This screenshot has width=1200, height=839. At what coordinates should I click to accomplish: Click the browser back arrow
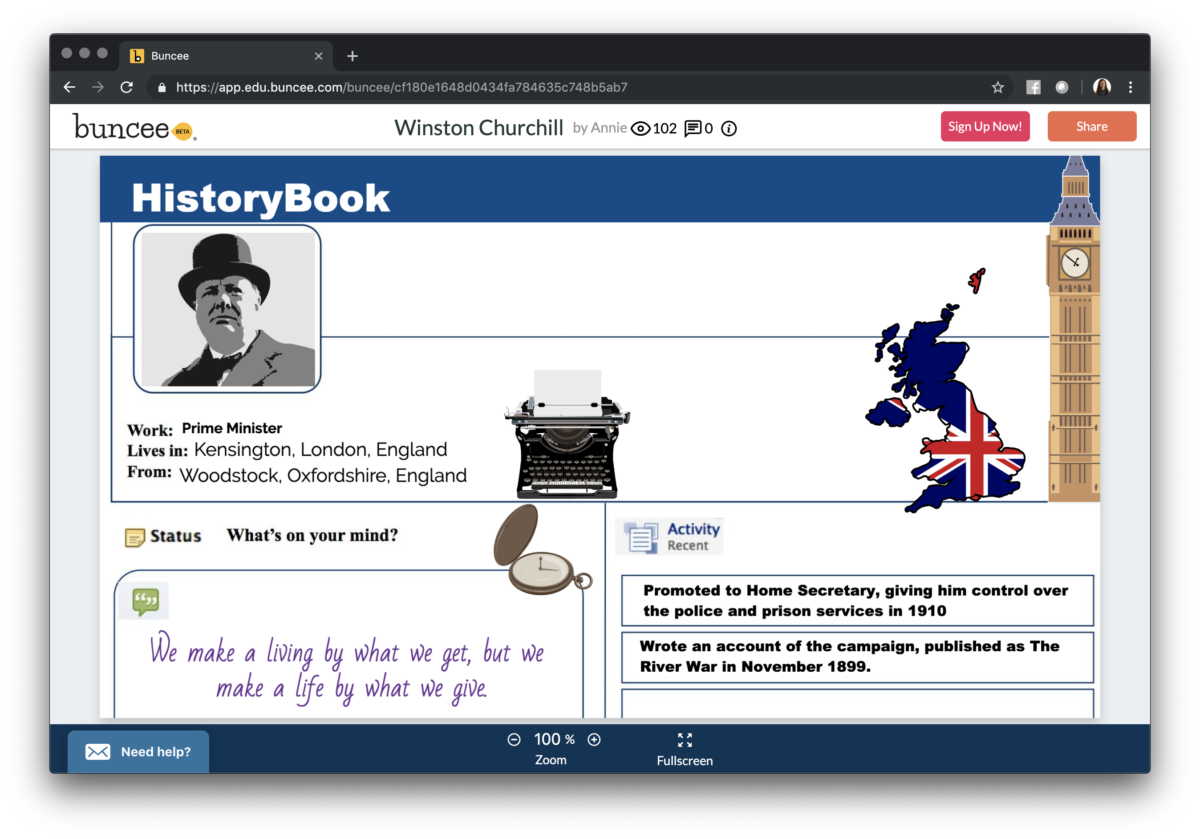click(69, 87)
